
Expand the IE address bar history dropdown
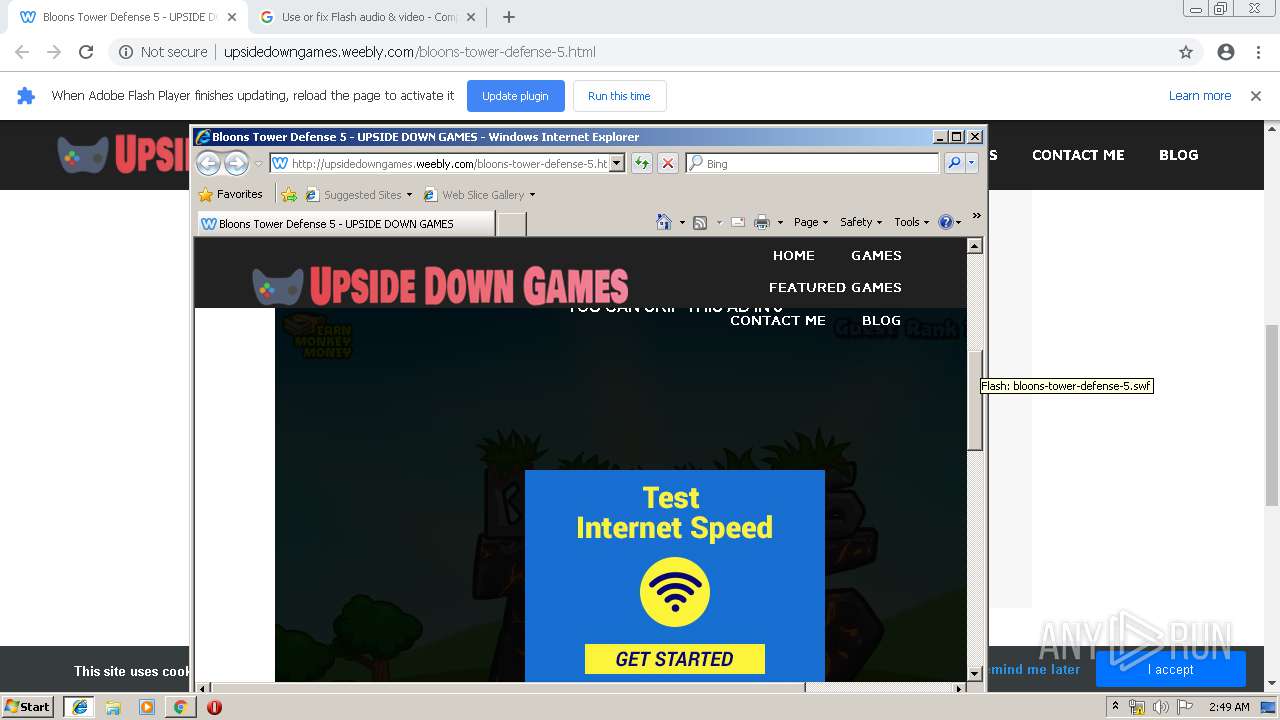tap(617, 163)
